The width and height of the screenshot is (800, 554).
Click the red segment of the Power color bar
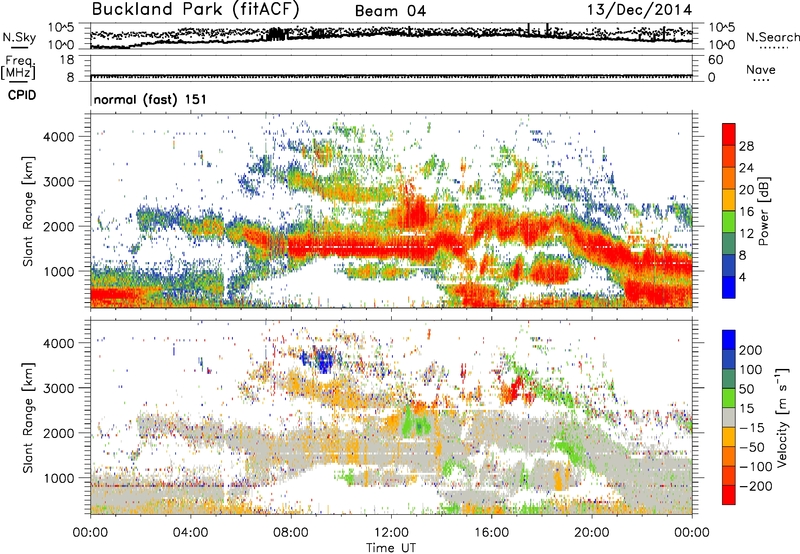pyautogui.click(x=729, y=134)
